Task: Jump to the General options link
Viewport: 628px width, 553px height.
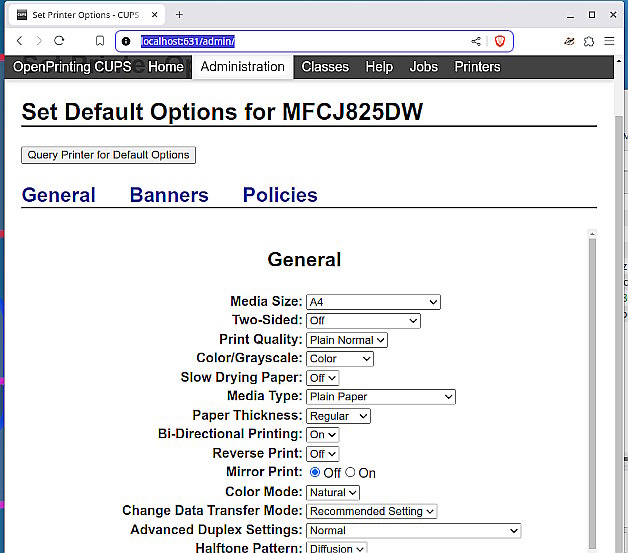Action: [58, 195]
